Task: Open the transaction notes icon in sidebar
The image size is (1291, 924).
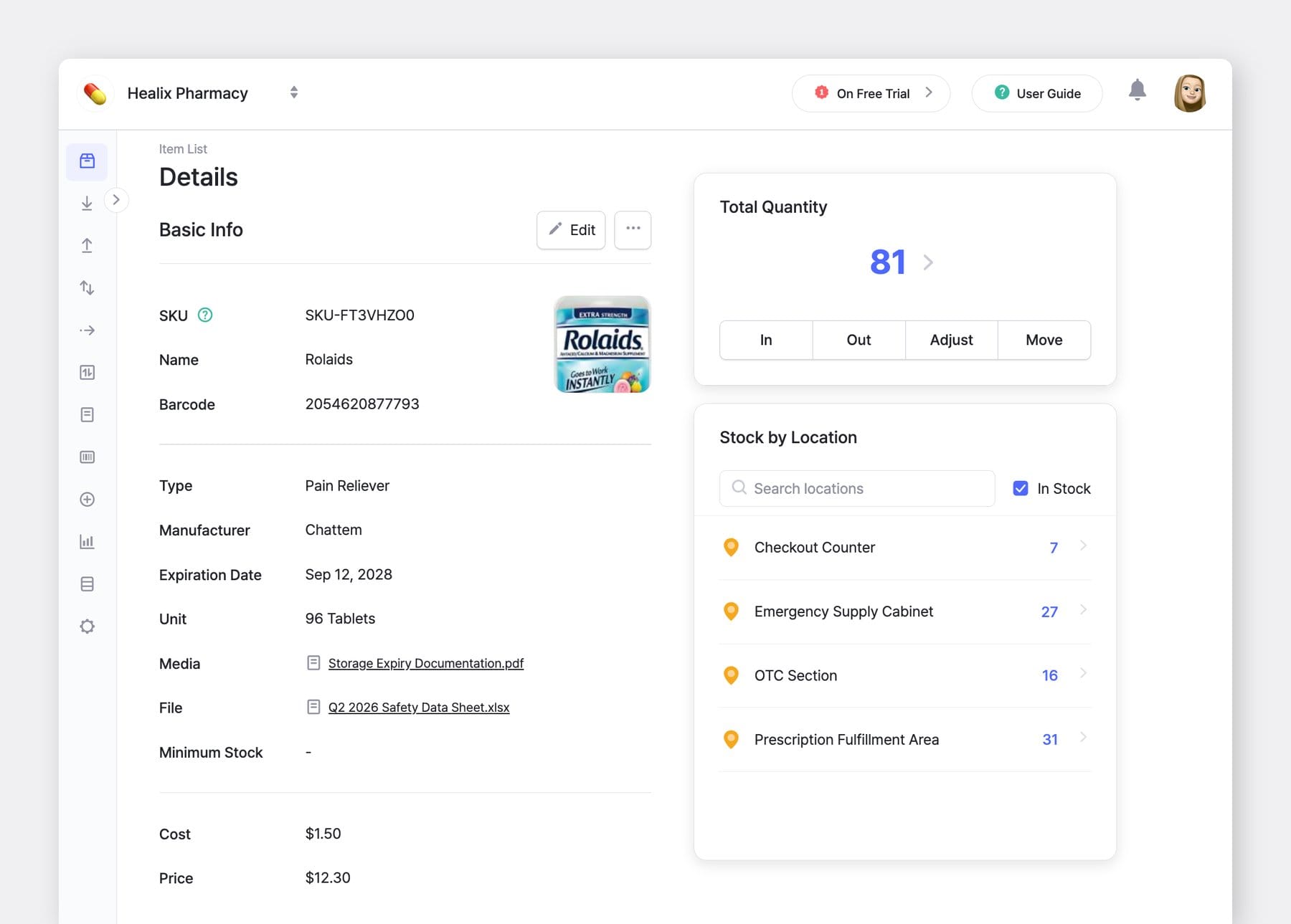Action: (87, 414)
